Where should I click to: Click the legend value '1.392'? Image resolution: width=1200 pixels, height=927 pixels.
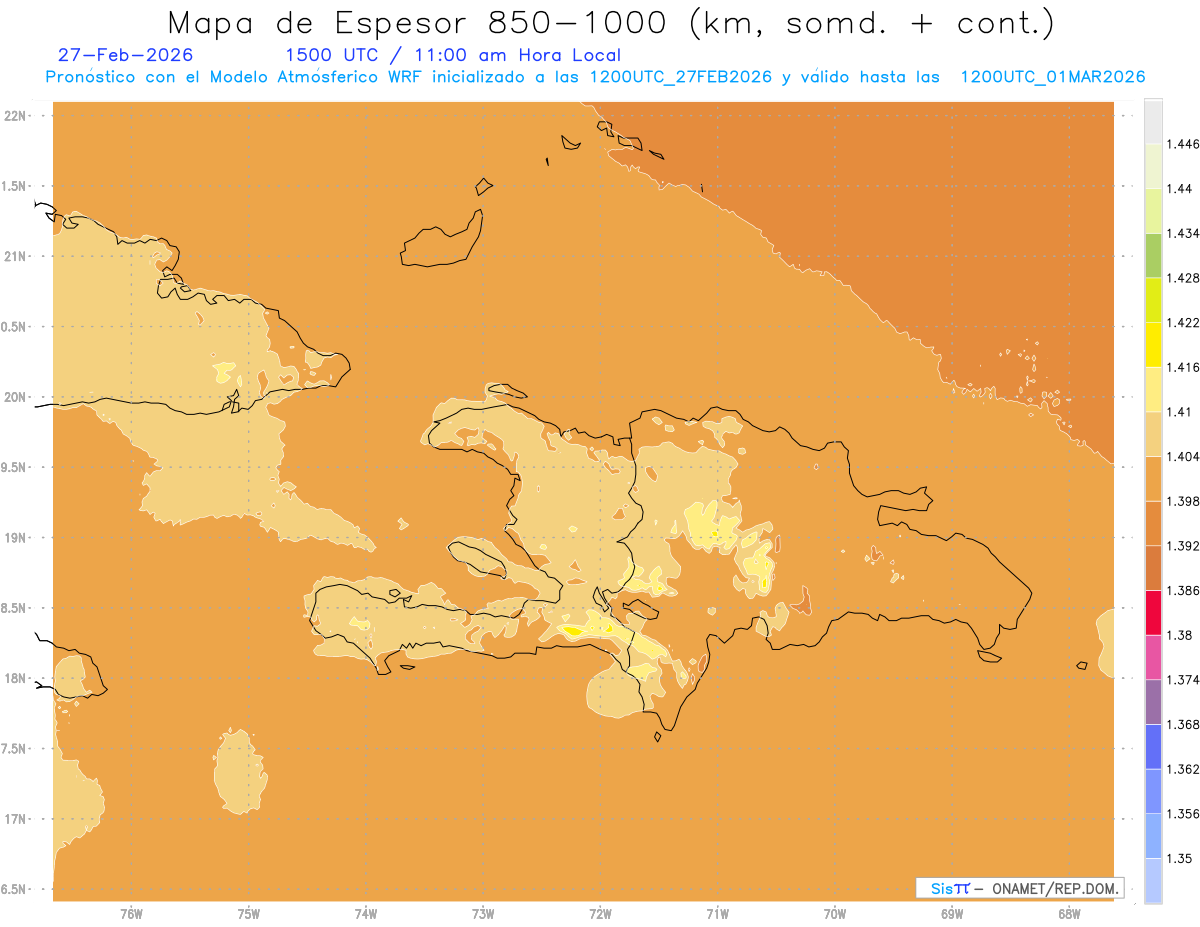pyautogui.click(x=1182, y=546)
